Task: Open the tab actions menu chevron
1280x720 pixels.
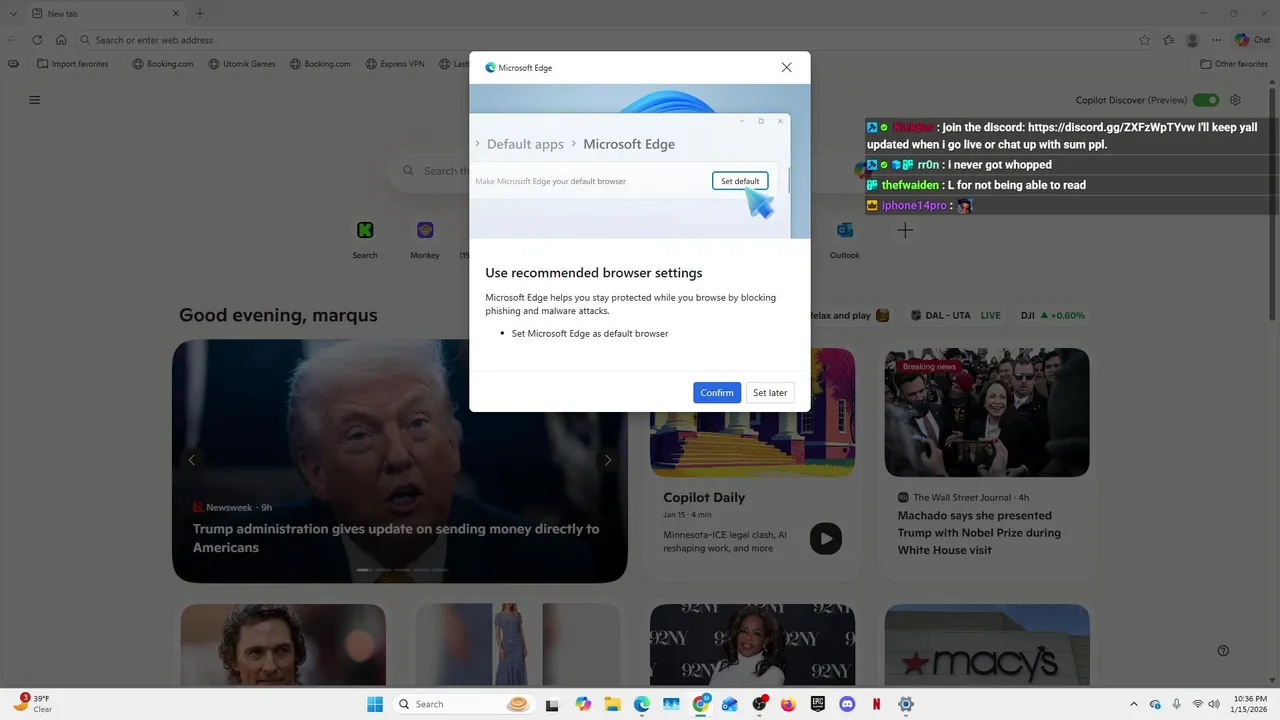Action: pos(13,13)
